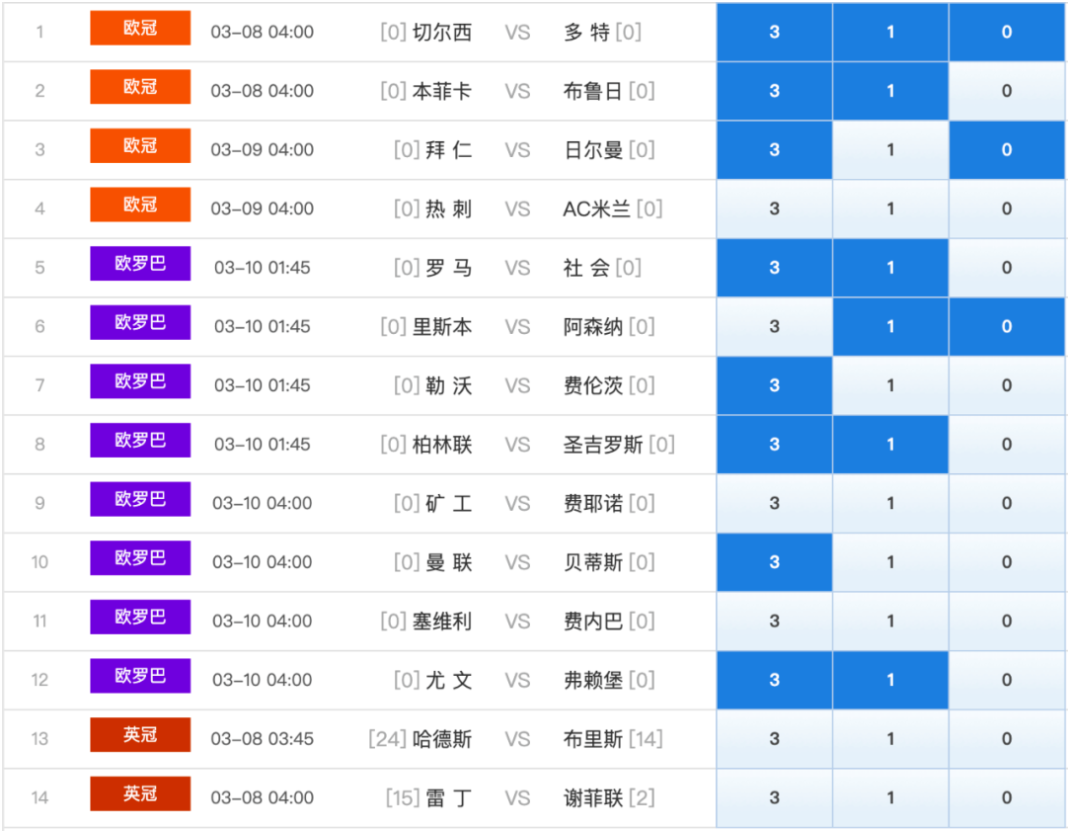Image resolution: width=1069 pixels, height=832 pixels.
Task: Select option 3 for 雷丁 vs 谢菲联
Action: (x=774, y=798)
